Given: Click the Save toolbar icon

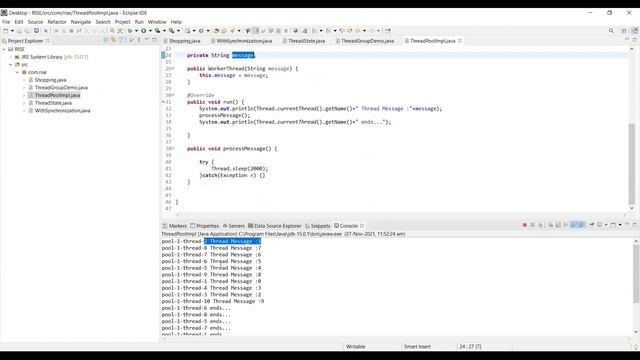Looking at the screenshot, I should pos(19,31).
